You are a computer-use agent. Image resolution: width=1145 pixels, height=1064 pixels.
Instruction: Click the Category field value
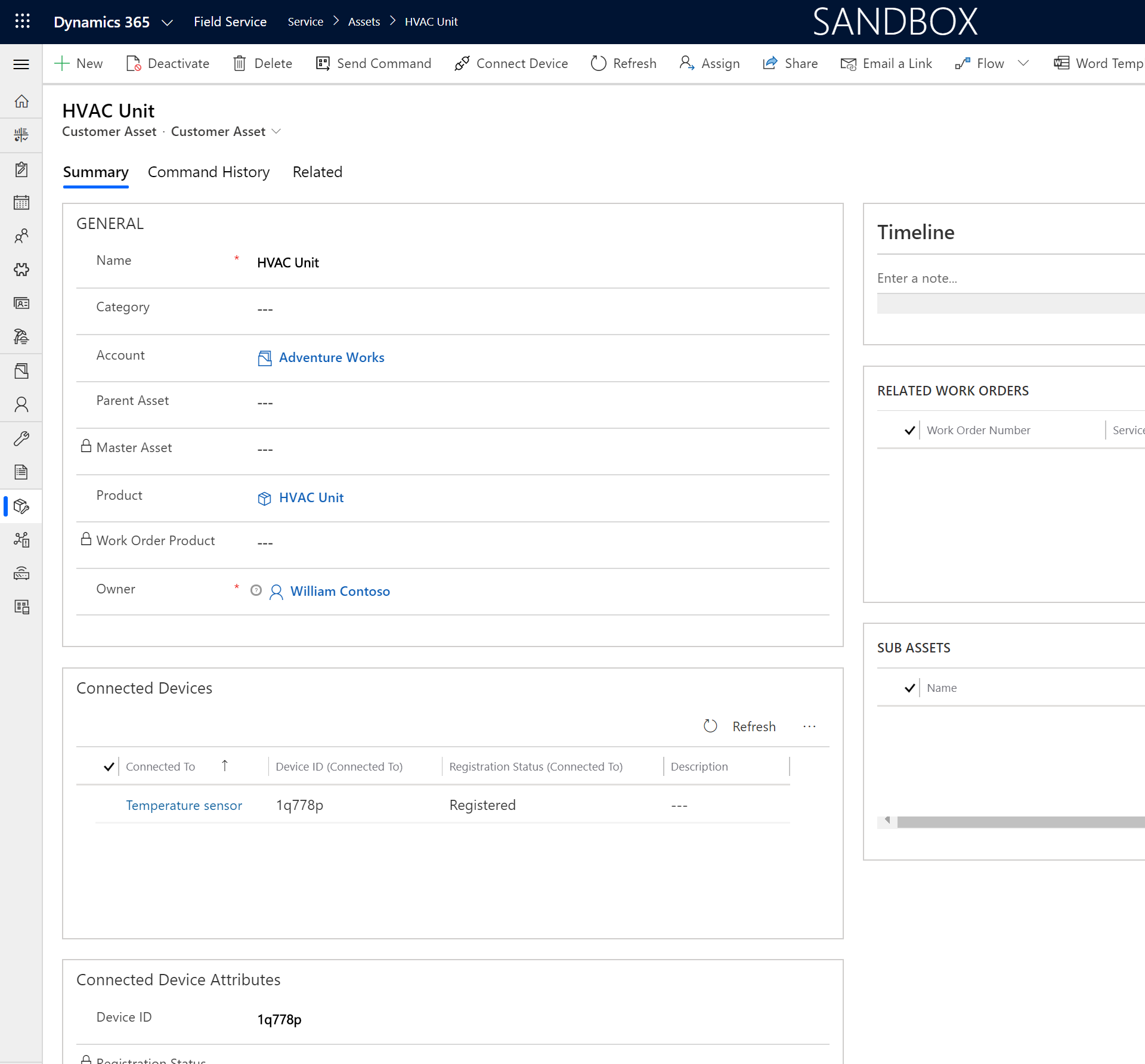click(265, 309)
